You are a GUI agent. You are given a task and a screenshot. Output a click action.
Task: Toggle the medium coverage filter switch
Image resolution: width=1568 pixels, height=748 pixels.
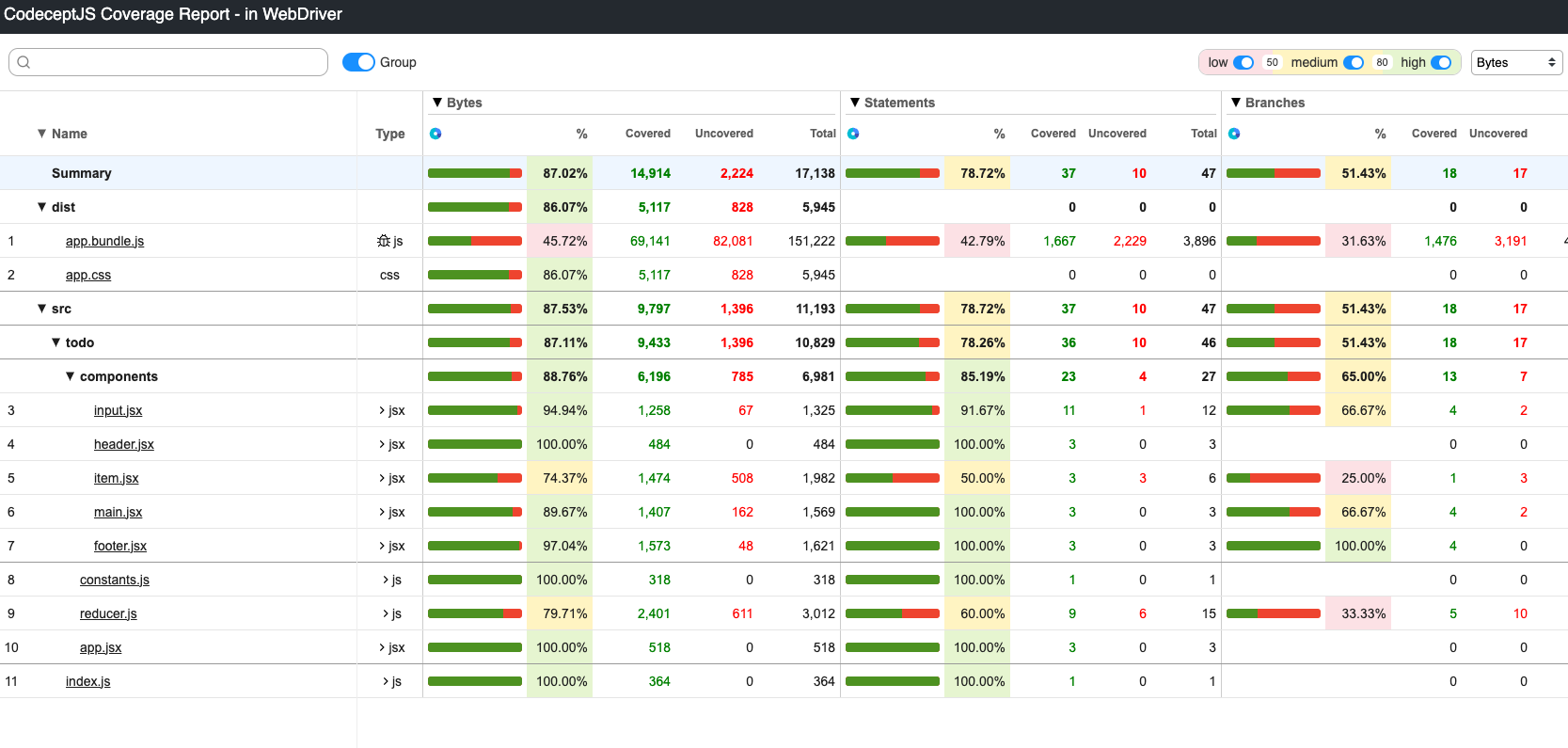[x=1354, y=62]
